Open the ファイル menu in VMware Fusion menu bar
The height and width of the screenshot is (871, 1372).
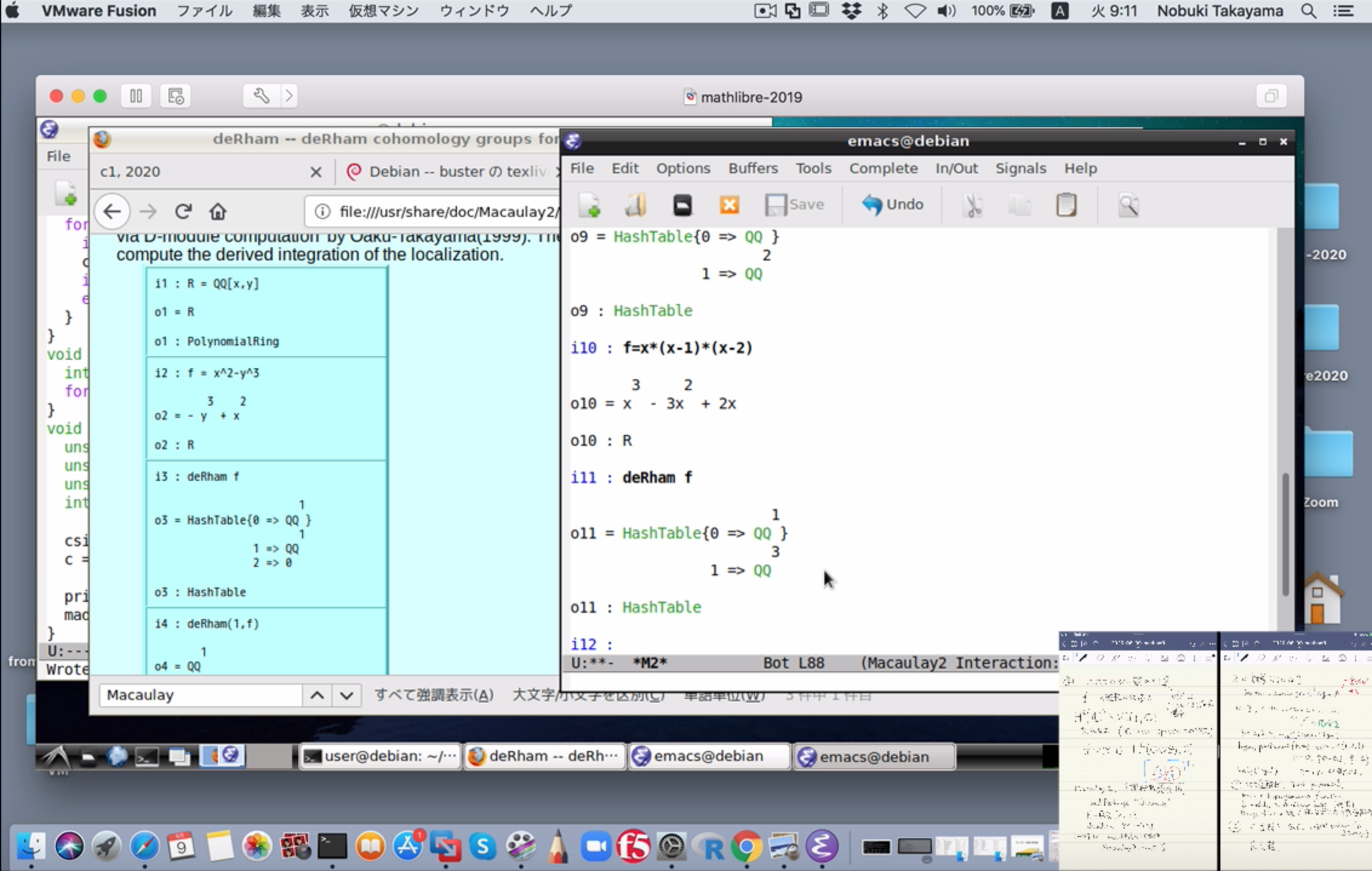tap(204, 11)
